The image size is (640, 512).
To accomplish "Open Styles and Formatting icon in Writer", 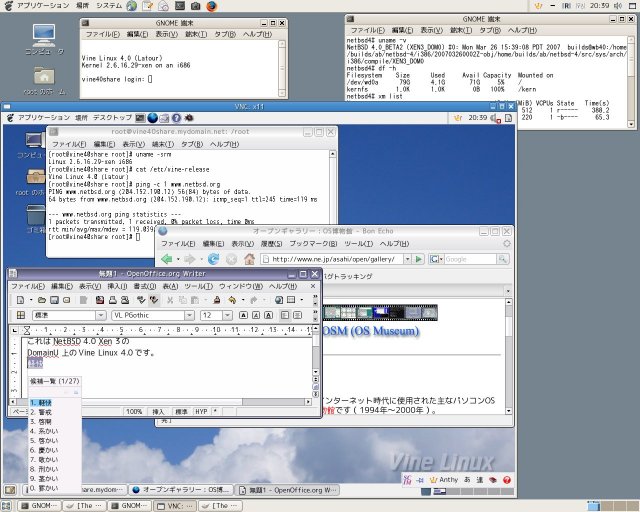I will click(20, 315).
